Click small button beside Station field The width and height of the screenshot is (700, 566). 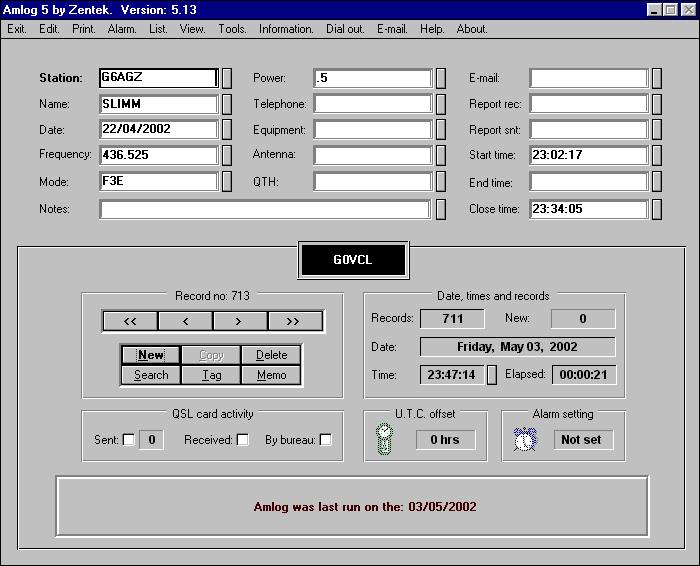pos(227,78)
